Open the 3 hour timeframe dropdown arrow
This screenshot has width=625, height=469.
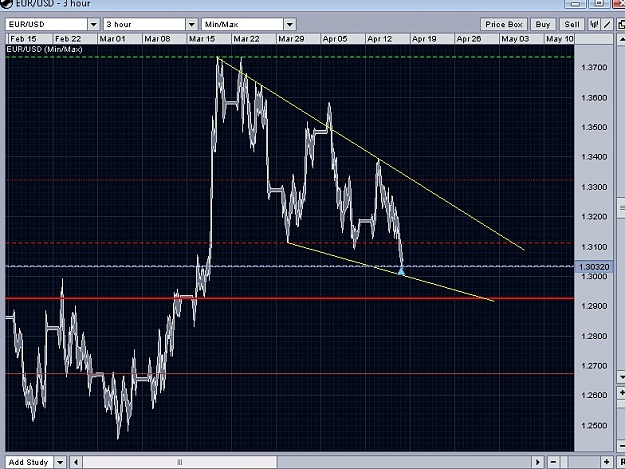coord(192,24)
